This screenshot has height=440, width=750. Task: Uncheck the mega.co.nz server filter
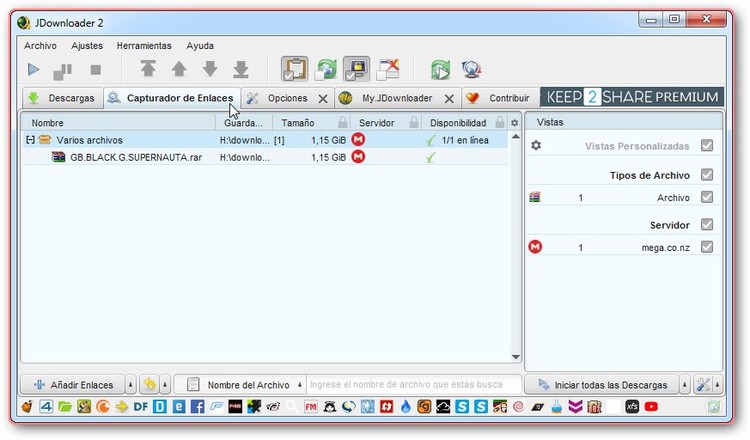coord(707,247)
